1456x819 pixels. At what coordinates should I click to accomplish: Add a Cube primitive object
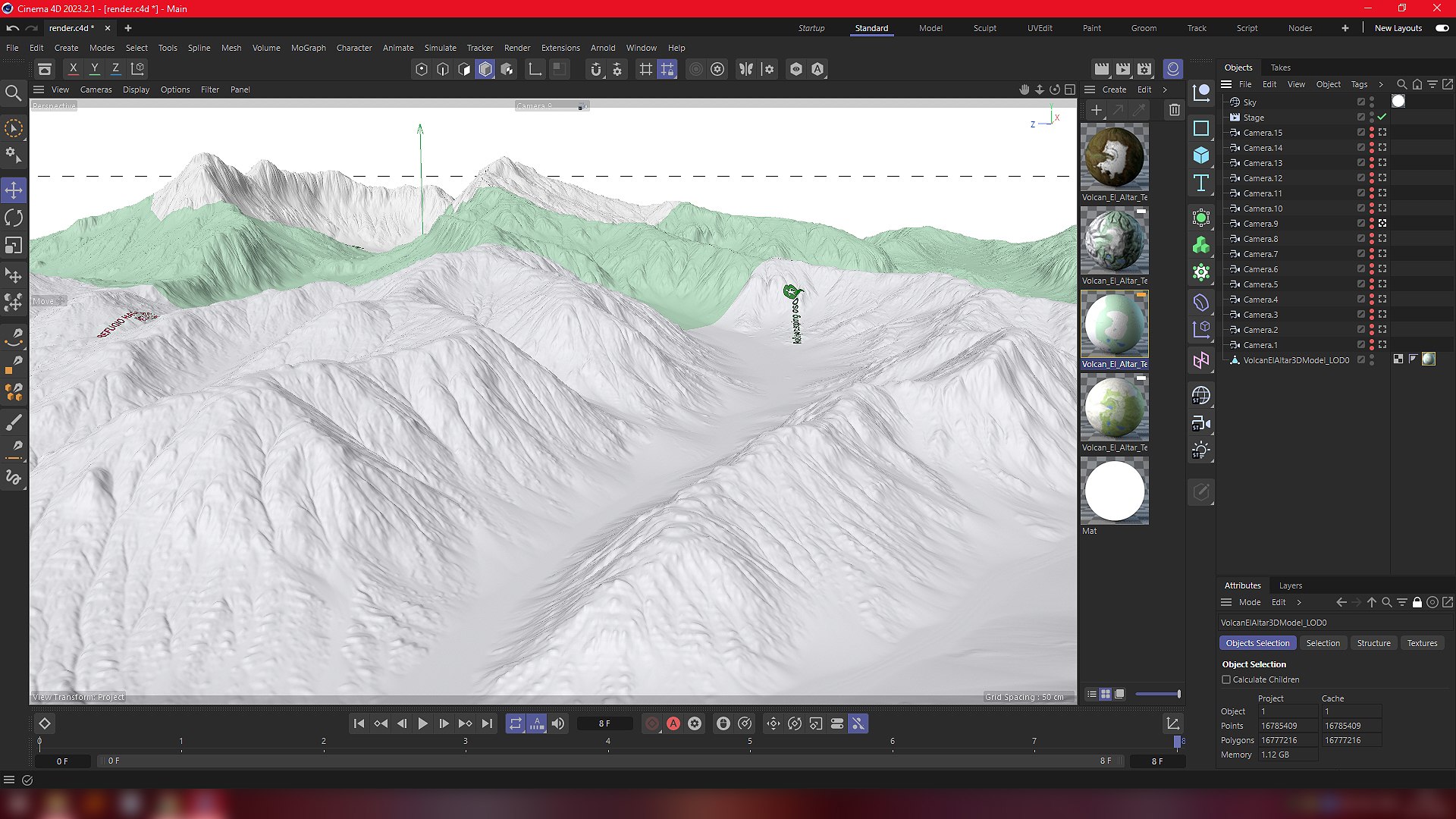click(x=1201, y=155)
